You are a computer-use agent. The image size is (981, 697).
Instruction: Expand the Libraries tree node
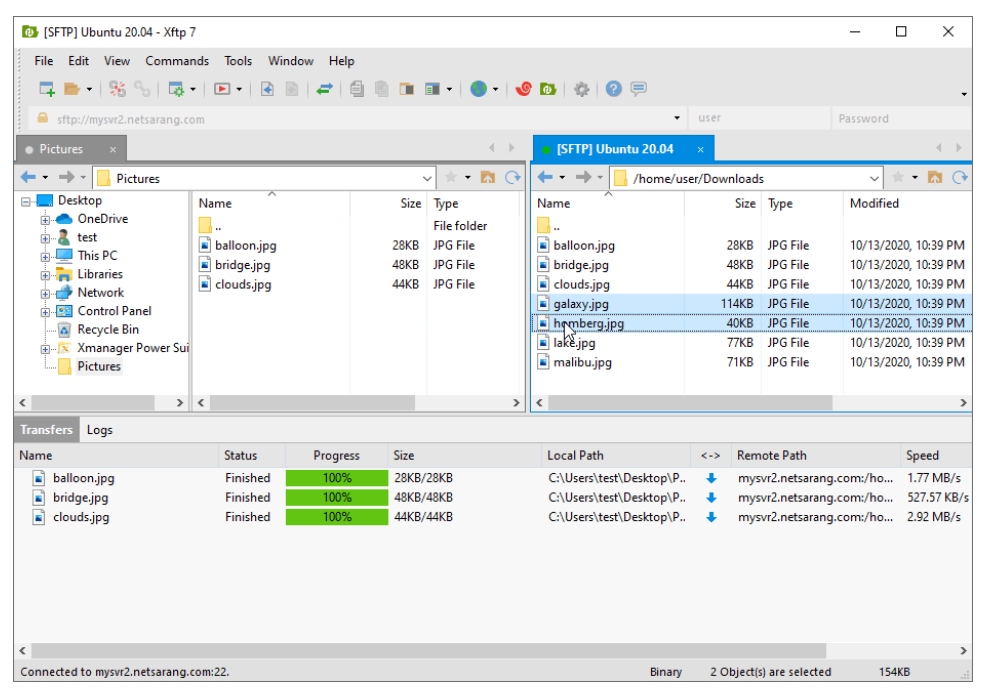pos(45,275)
